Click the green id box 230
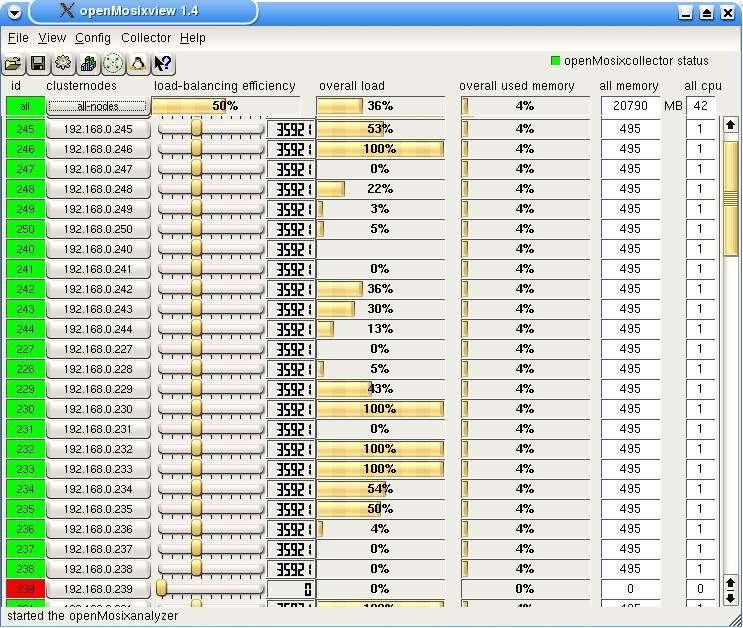The image size is (743, 628). tap(26, 409)
